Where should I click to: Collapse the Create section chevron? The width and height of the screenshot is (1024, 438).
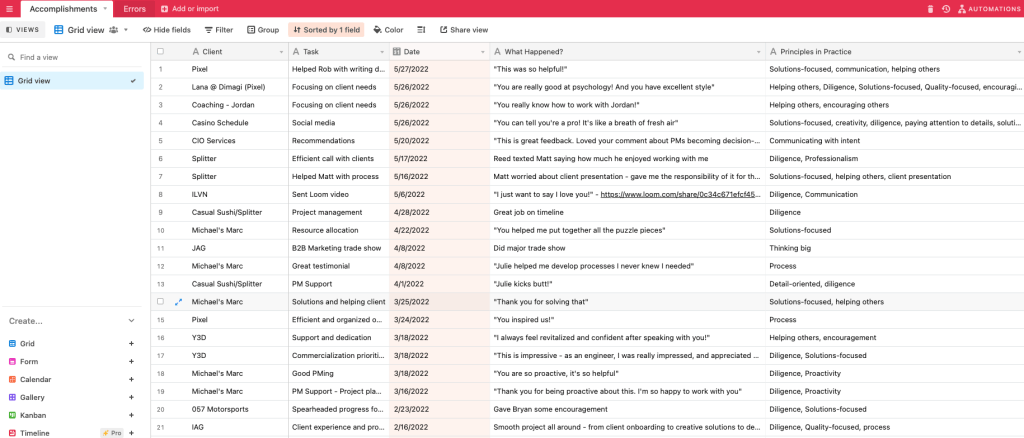131,321
